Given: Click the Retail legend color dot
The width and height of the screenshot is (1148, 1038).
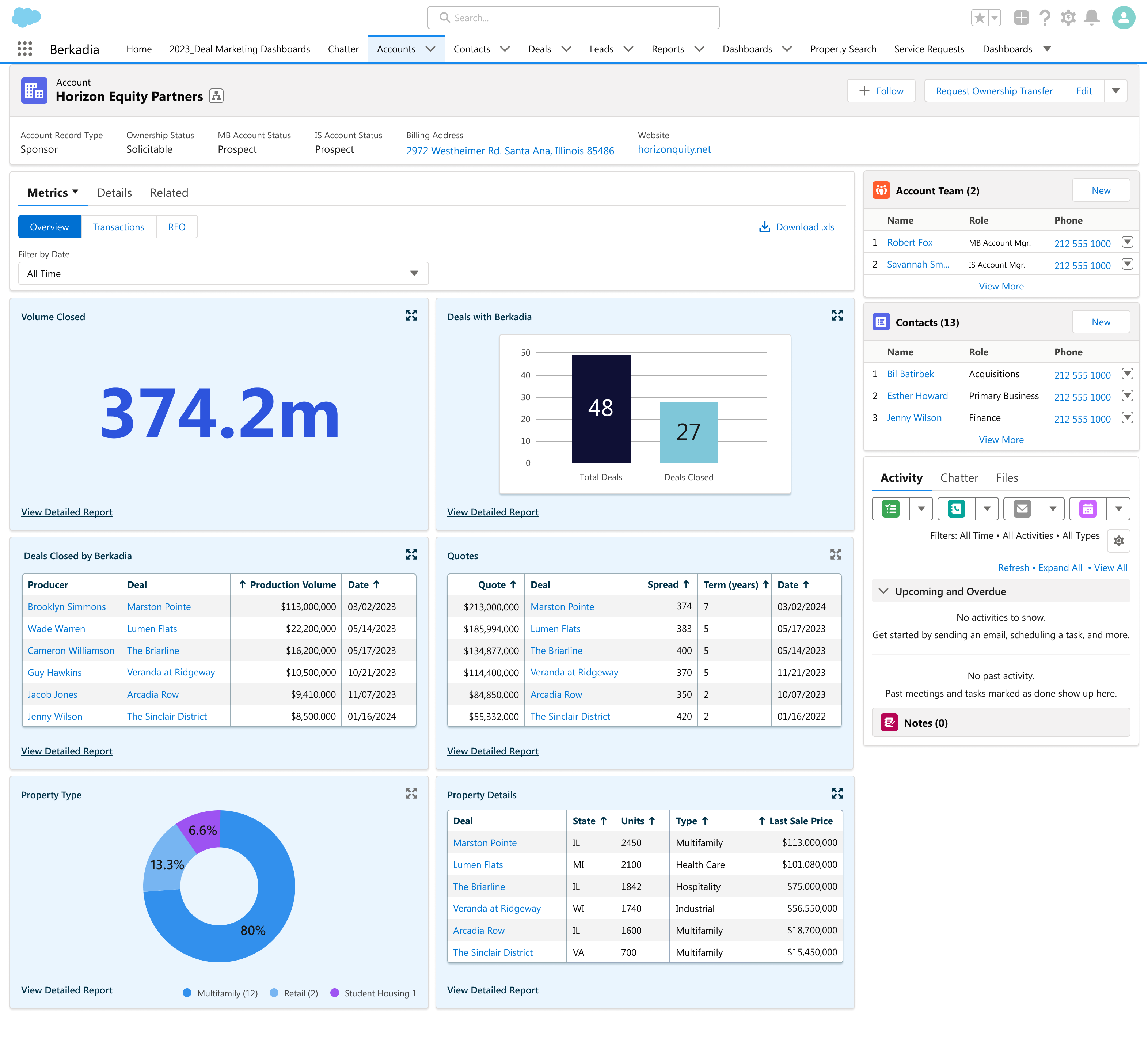Looking at the screenshot, I should (274, 992).
